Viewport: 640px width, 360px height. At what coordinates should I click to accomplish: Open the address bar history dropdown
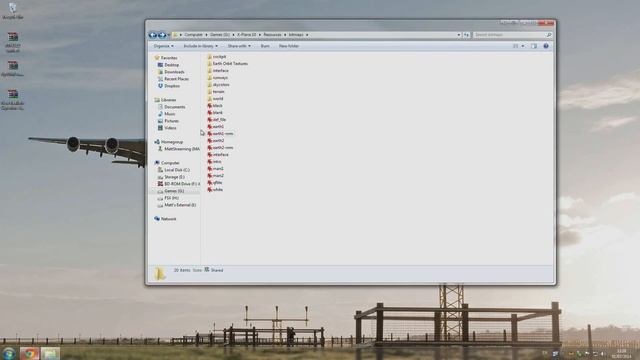(x=459, y=35)
